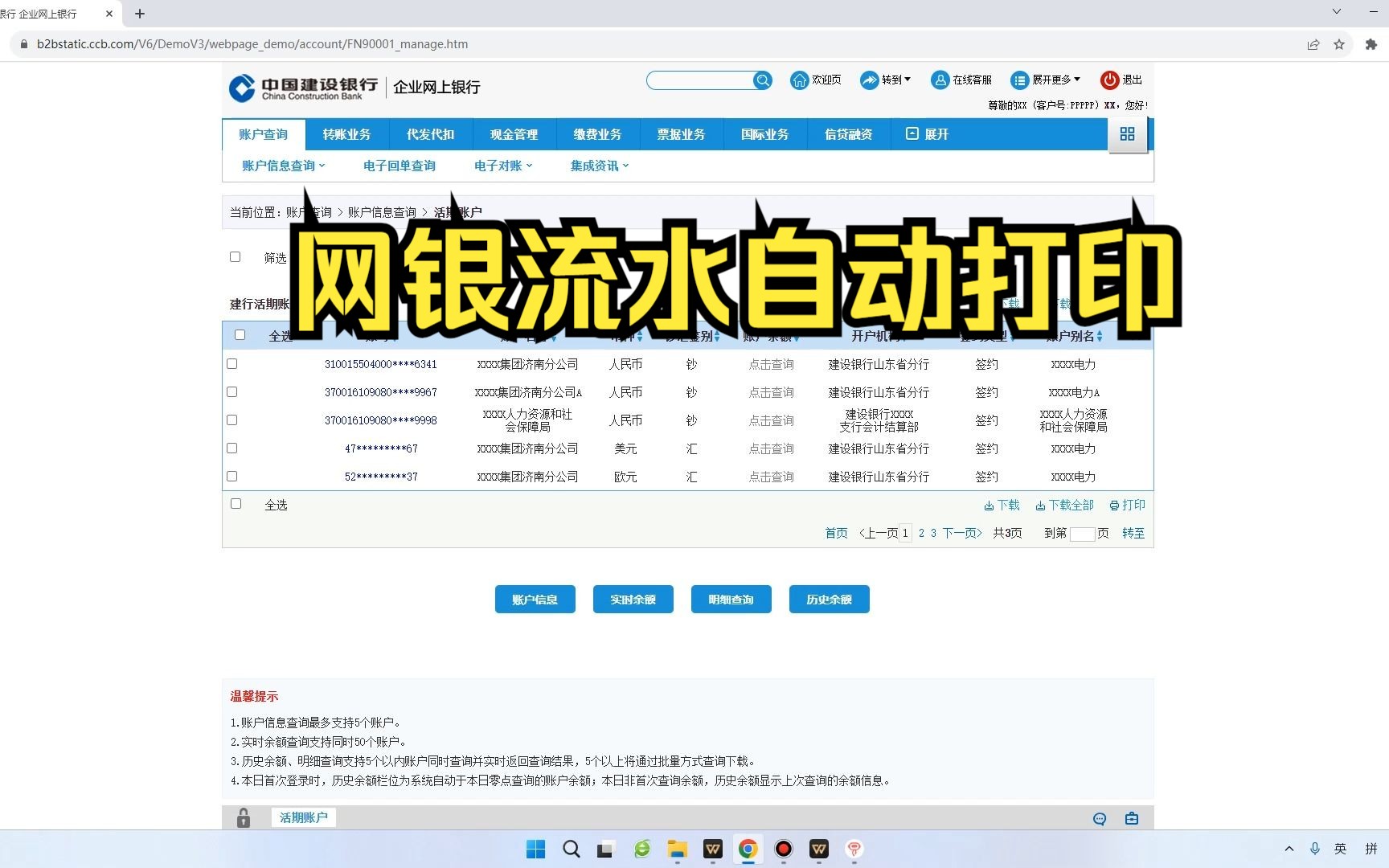Open the 欢迎页 home icon

[799, 80]
